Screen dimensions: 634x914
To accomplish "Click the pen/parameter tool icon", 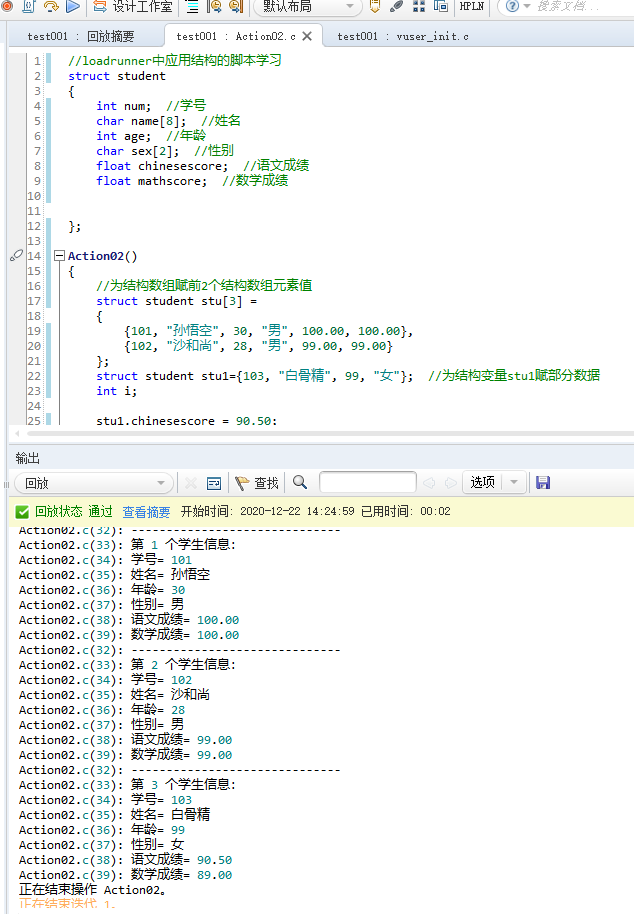I will [x=396, y=6].
